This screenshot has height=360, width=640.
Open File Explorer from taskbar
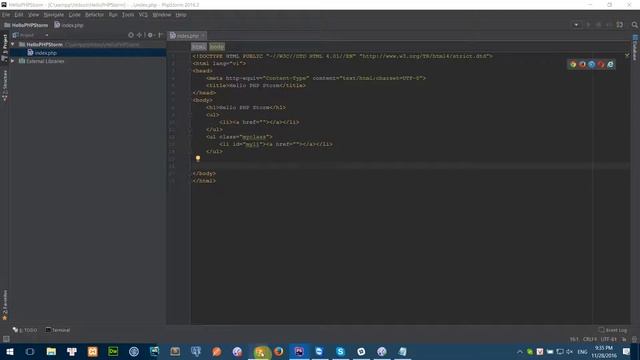(x=51, y=351)
